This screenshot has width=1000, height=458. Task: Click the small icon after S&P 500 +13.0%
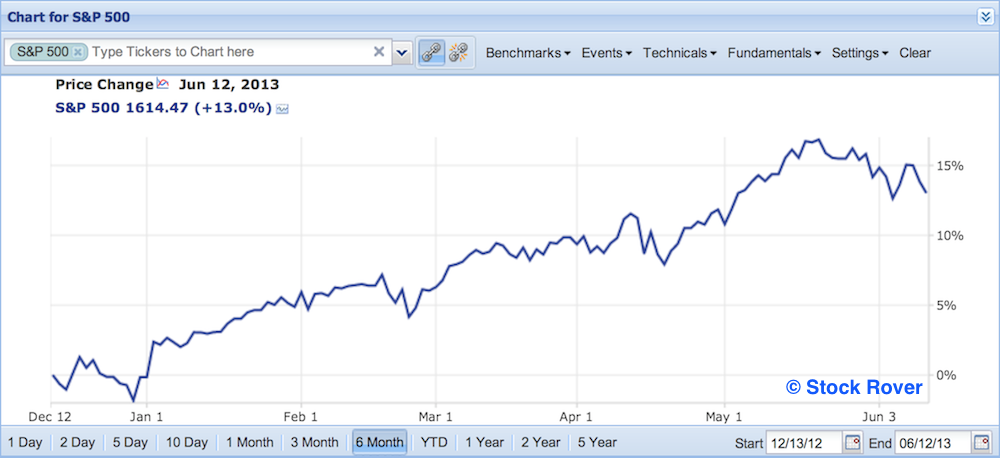click(282, 109)
